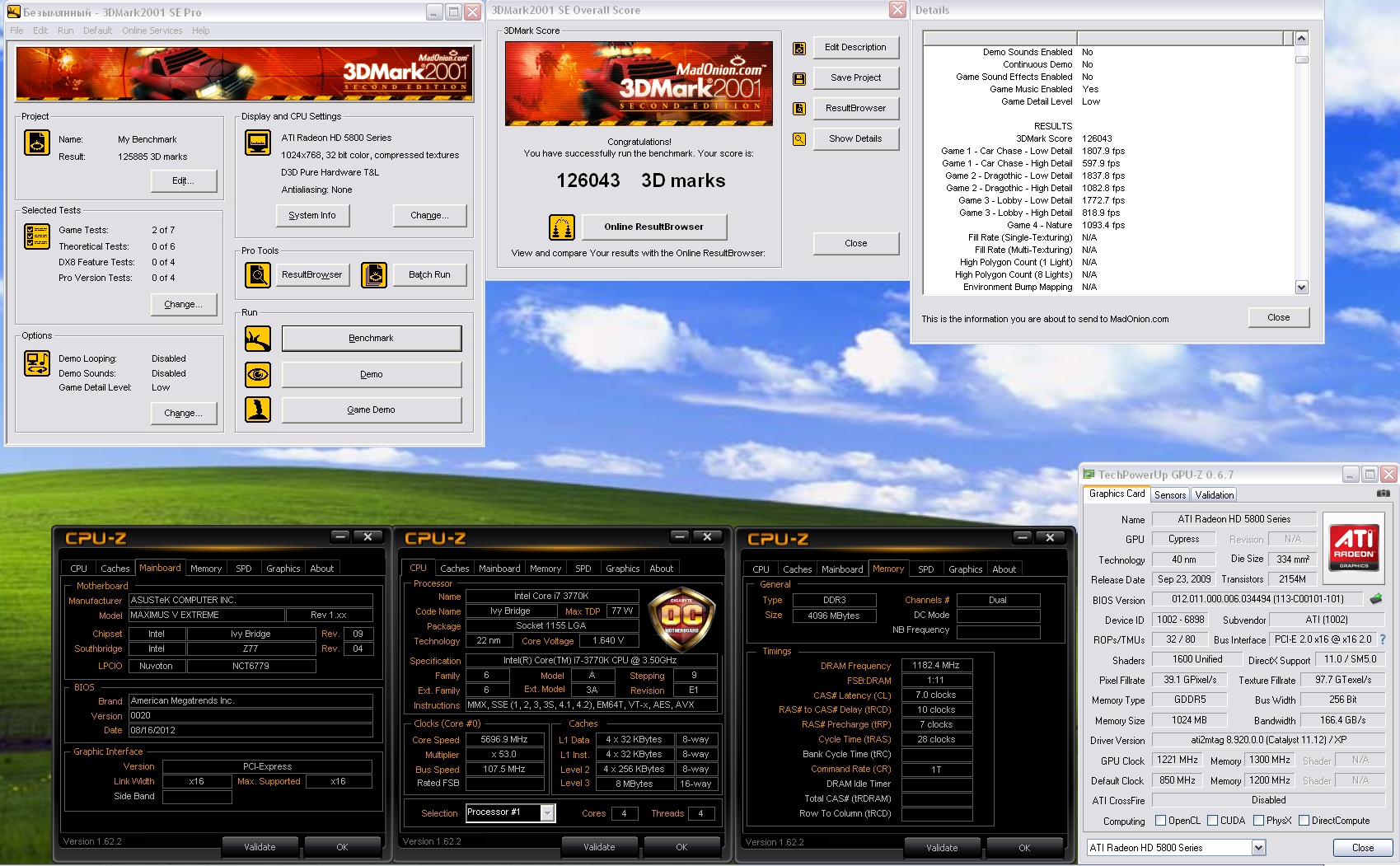The height and width of the screenshot is (866, 1400).
Task: Click the Selected Tests checklist icon
Action: point(37,236)
